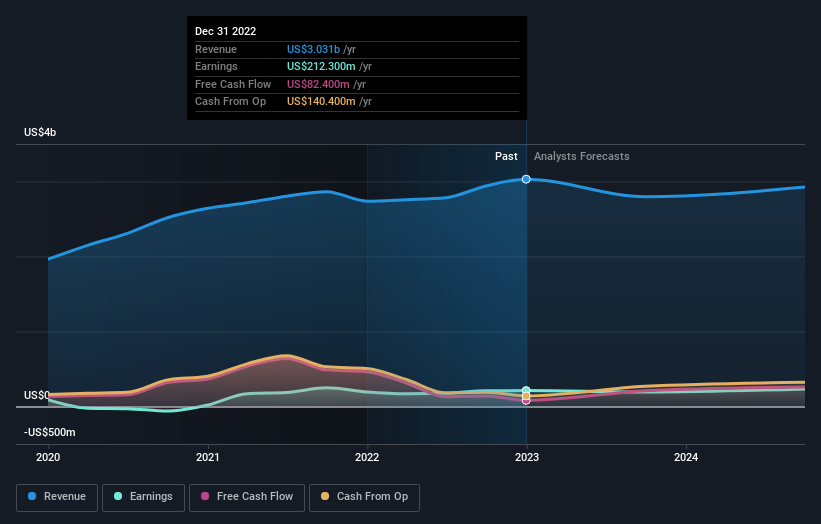Toggle the Cash From Op legend button
Viewport: 821px width, 524px height.
tap(364, 497)
